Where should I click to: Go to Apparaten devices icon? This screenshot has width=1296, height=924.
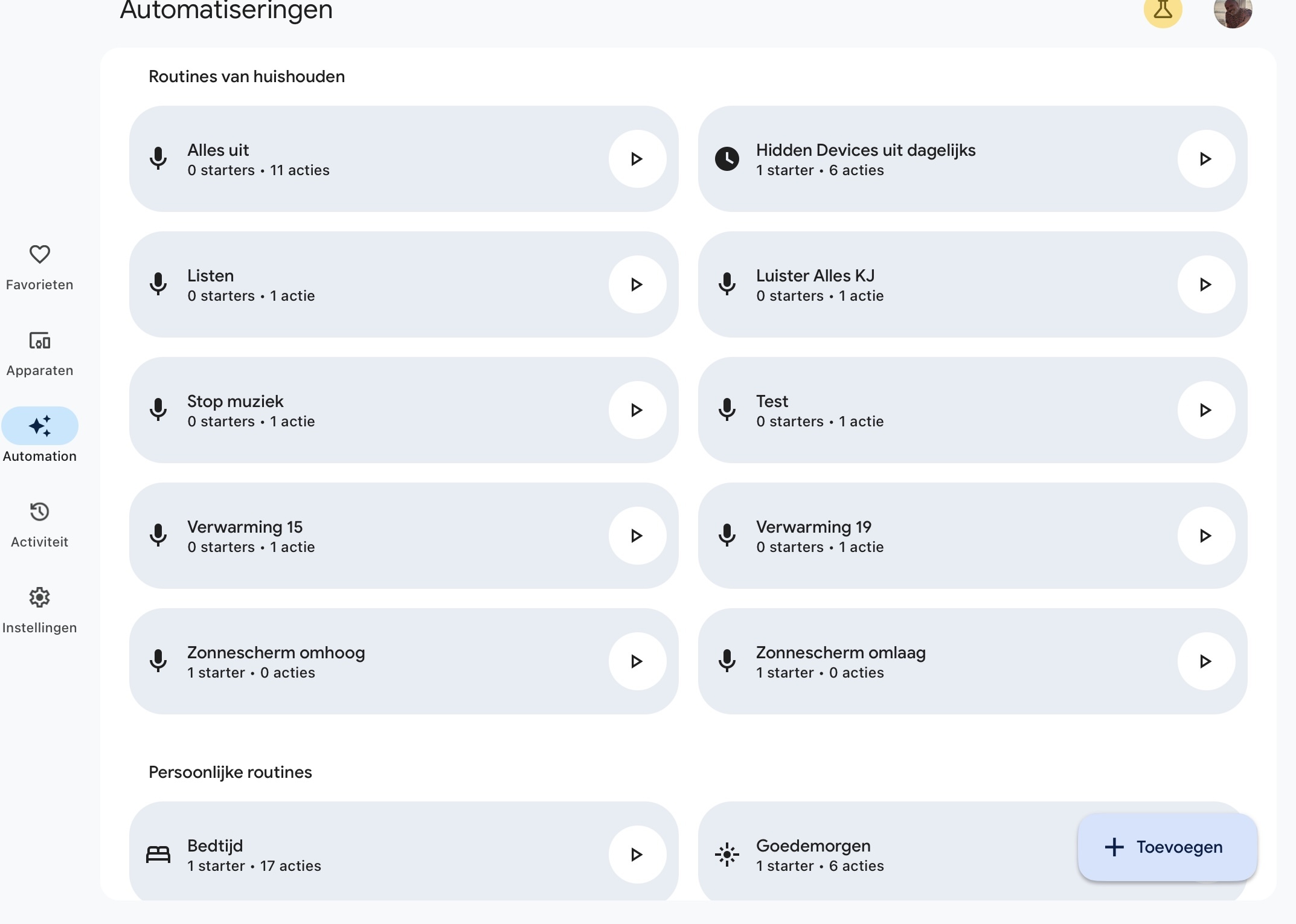click(40, 341)
